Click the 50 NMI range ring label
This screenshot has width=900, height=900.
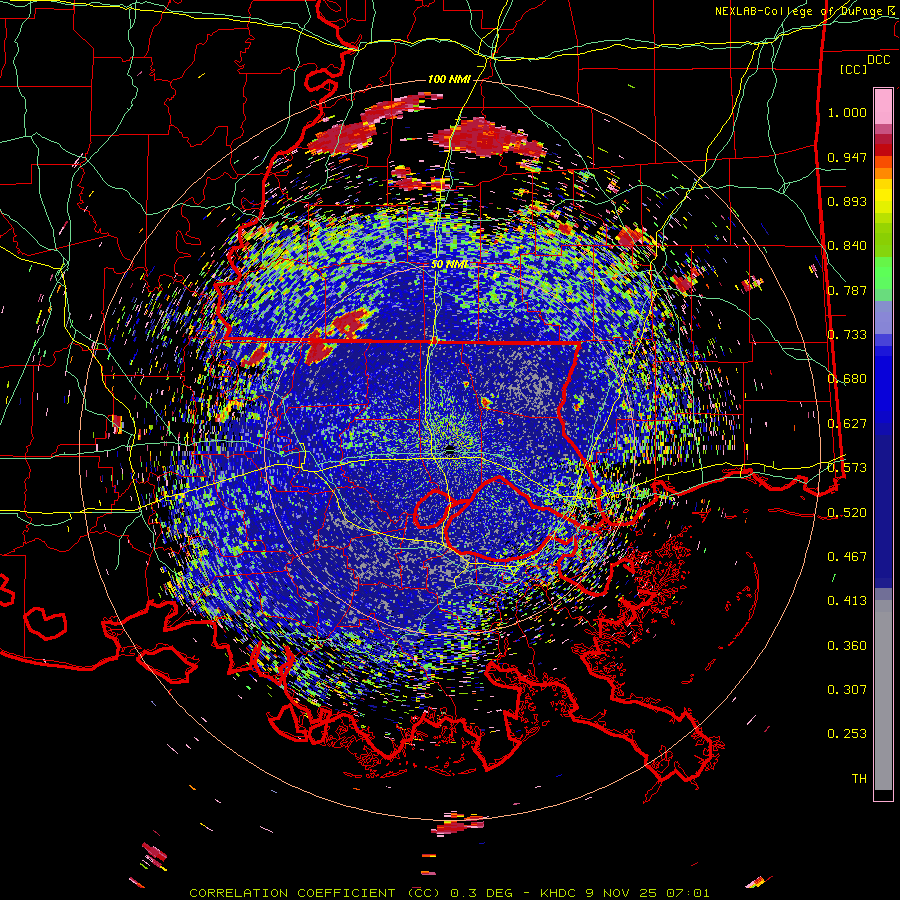tap(449, 264)
